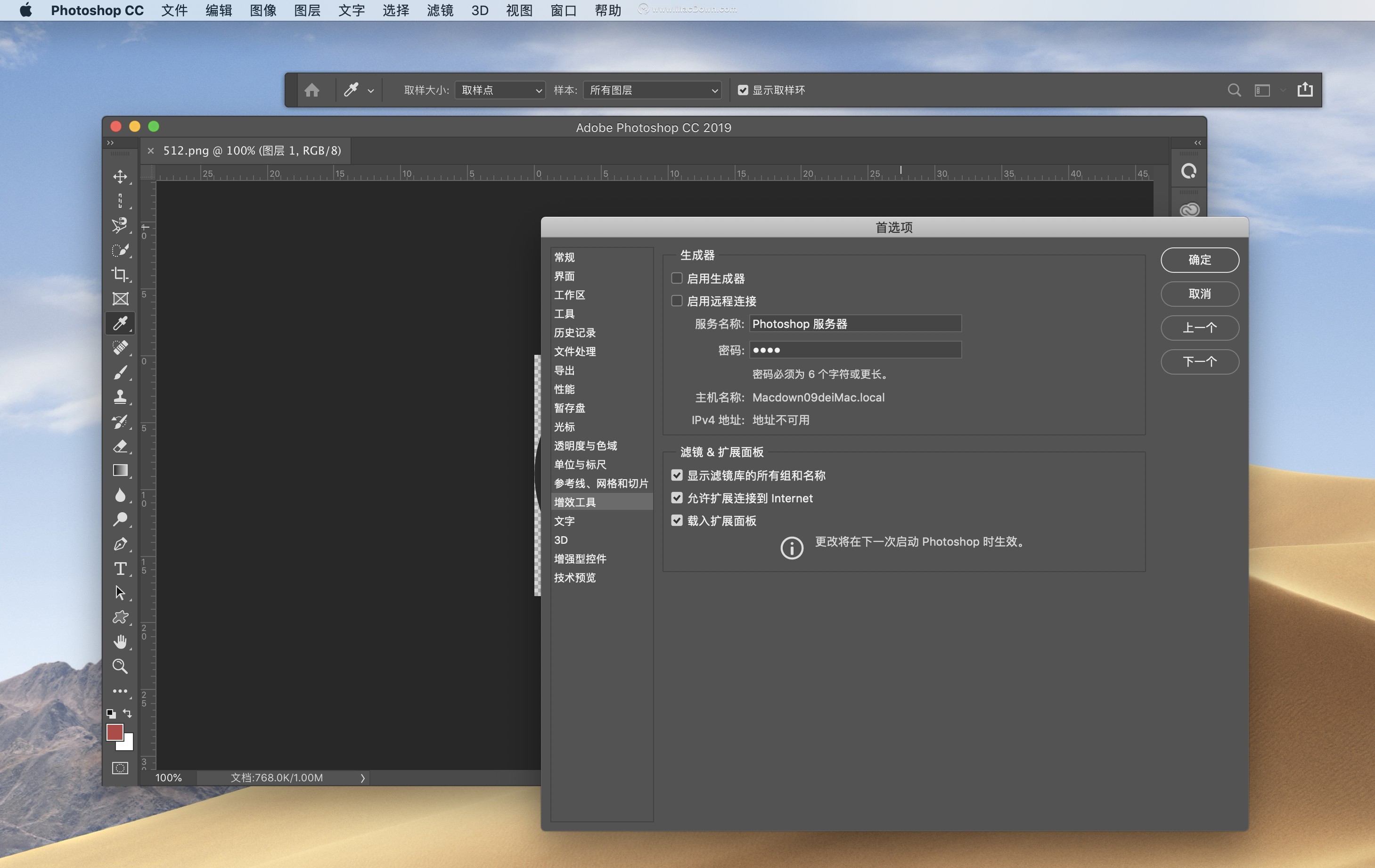Select the Healing Brush tool
The height and width of the screenshot is (868, 1375).
[120, 348]
